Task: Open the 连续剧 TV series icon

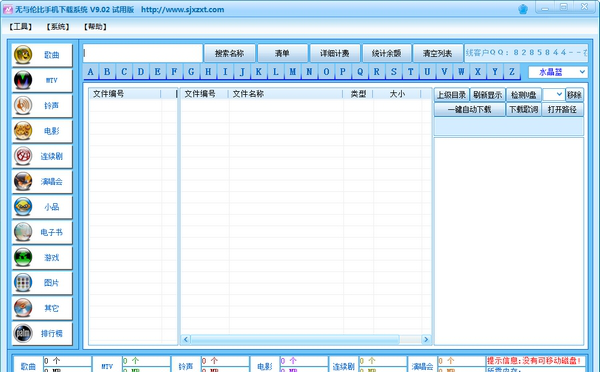Action: click(23, 156)
